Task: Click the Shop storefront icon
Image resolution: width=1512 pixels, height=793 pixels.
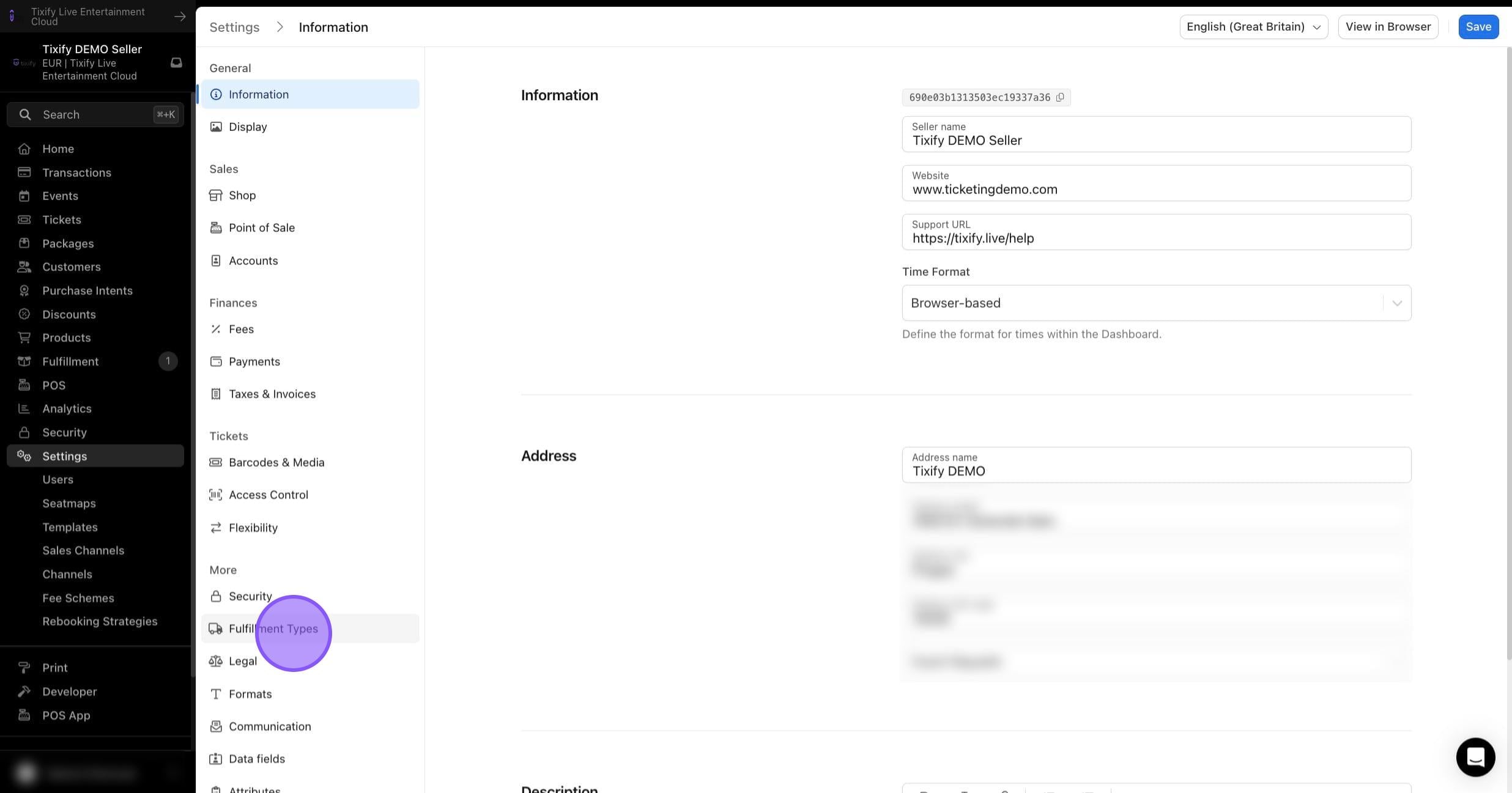Action: coord(215,195)
